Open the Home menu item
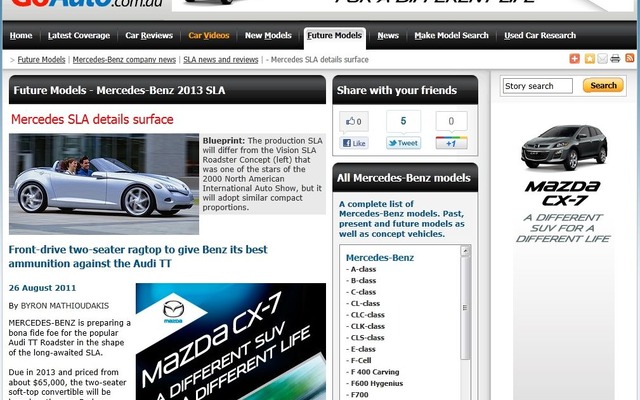The image size is (640, 400). click(21, 36)
